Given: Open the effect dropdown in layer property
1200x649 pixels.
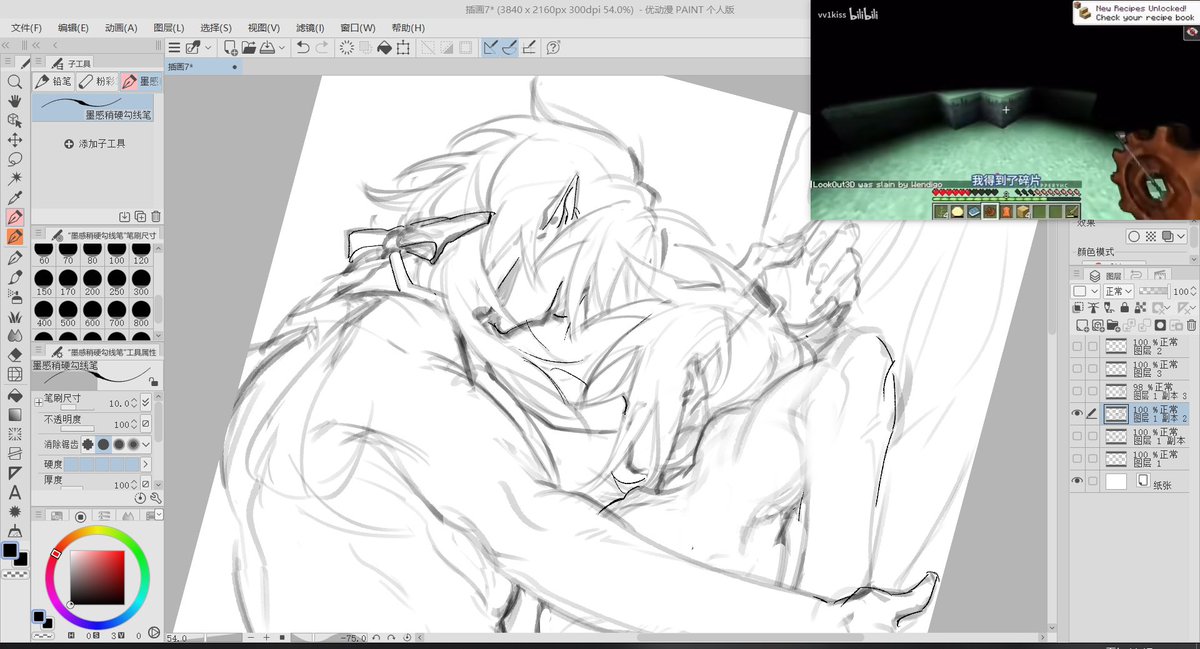Looking at the screenshot, I should (1182, 237).
